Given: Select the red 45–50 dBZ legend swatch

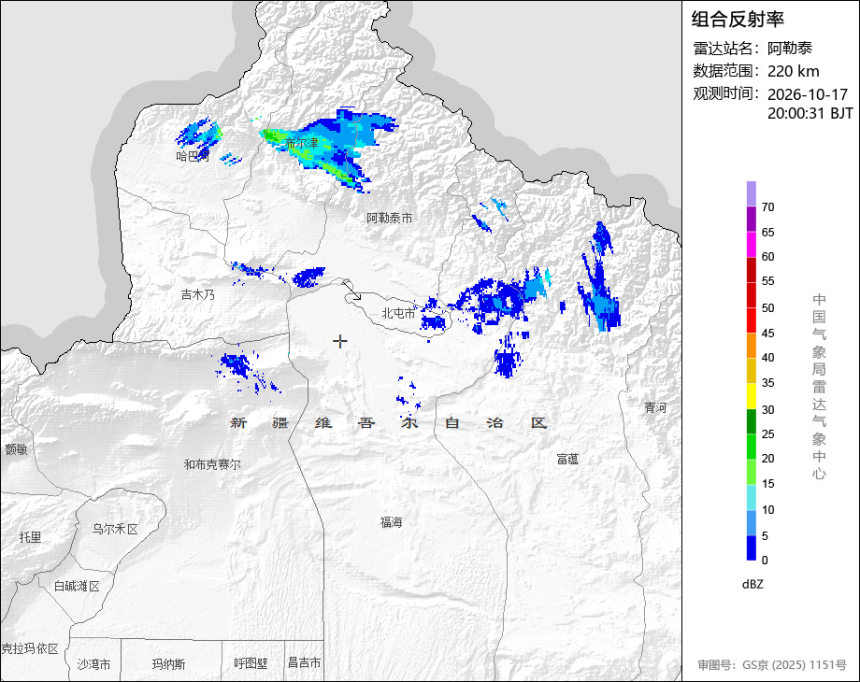Looking at the screenshot, I should pos(751,320).
